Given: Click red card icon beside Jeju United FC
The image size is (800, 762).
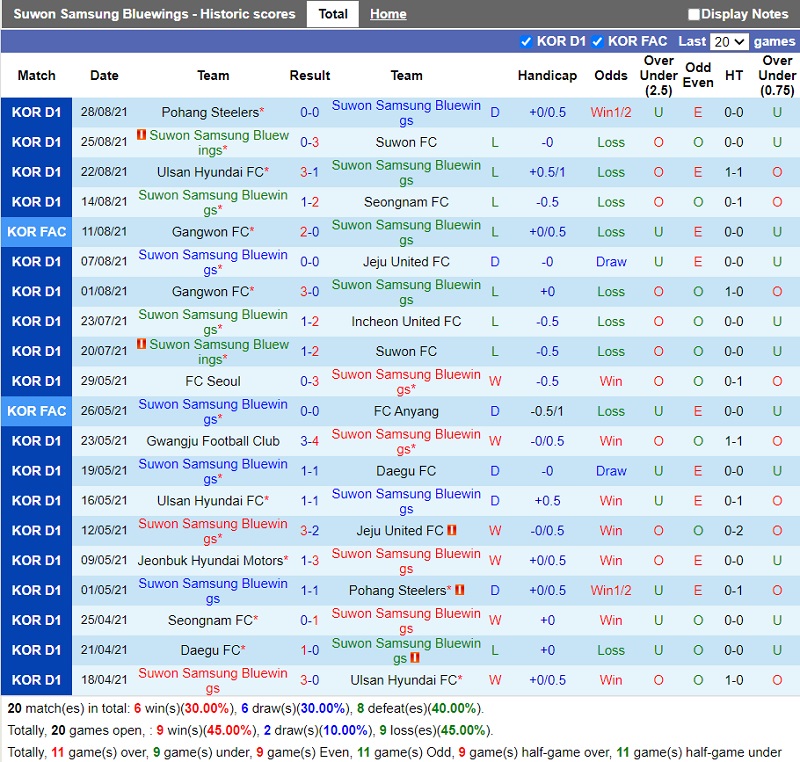Looking at the screenshot, I should [x=452, y=531].
